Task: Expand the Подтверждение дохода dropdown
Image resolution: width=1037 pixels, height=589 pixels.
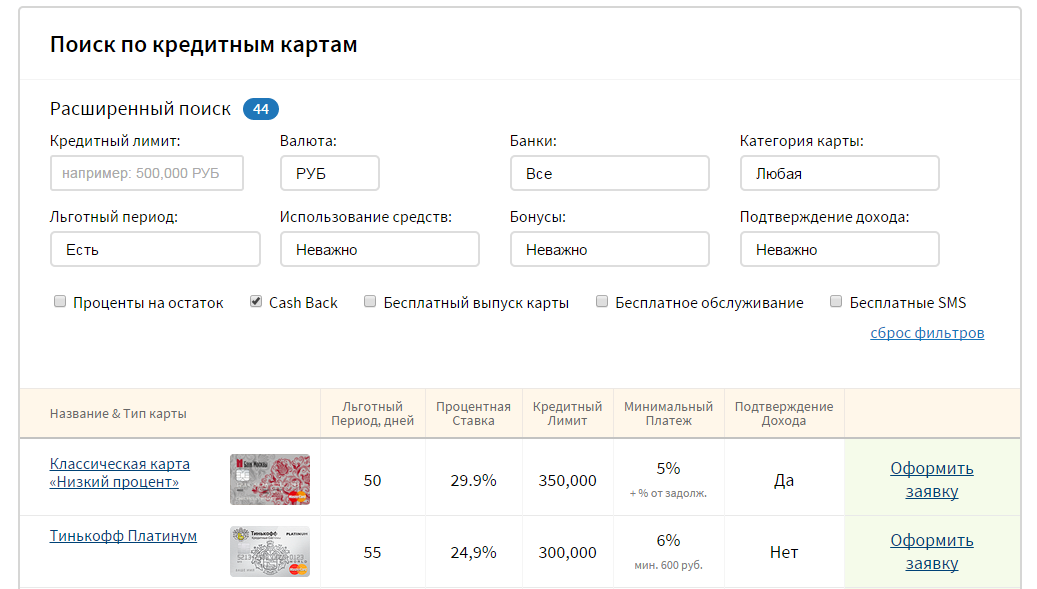Action: (839, 249)
